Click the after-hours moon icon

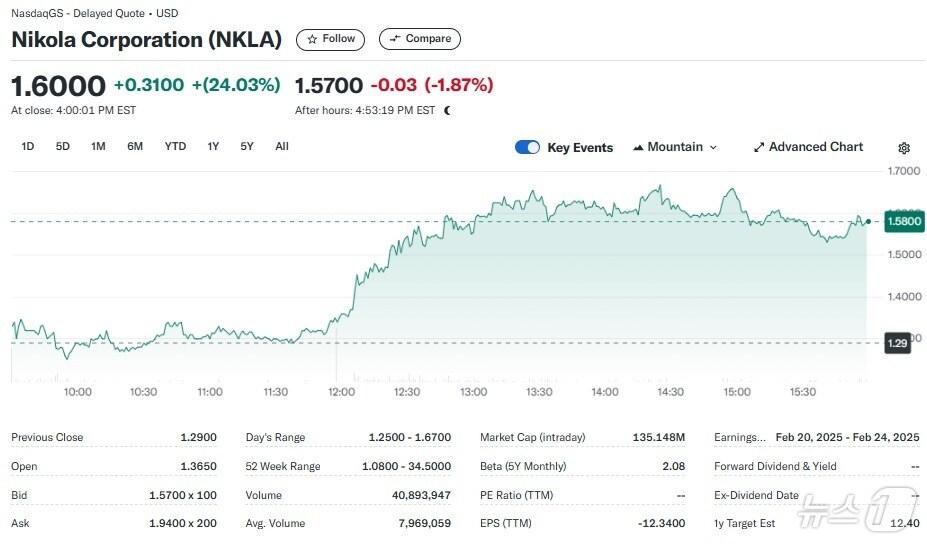pyautogui.click(x=447, y=110)
